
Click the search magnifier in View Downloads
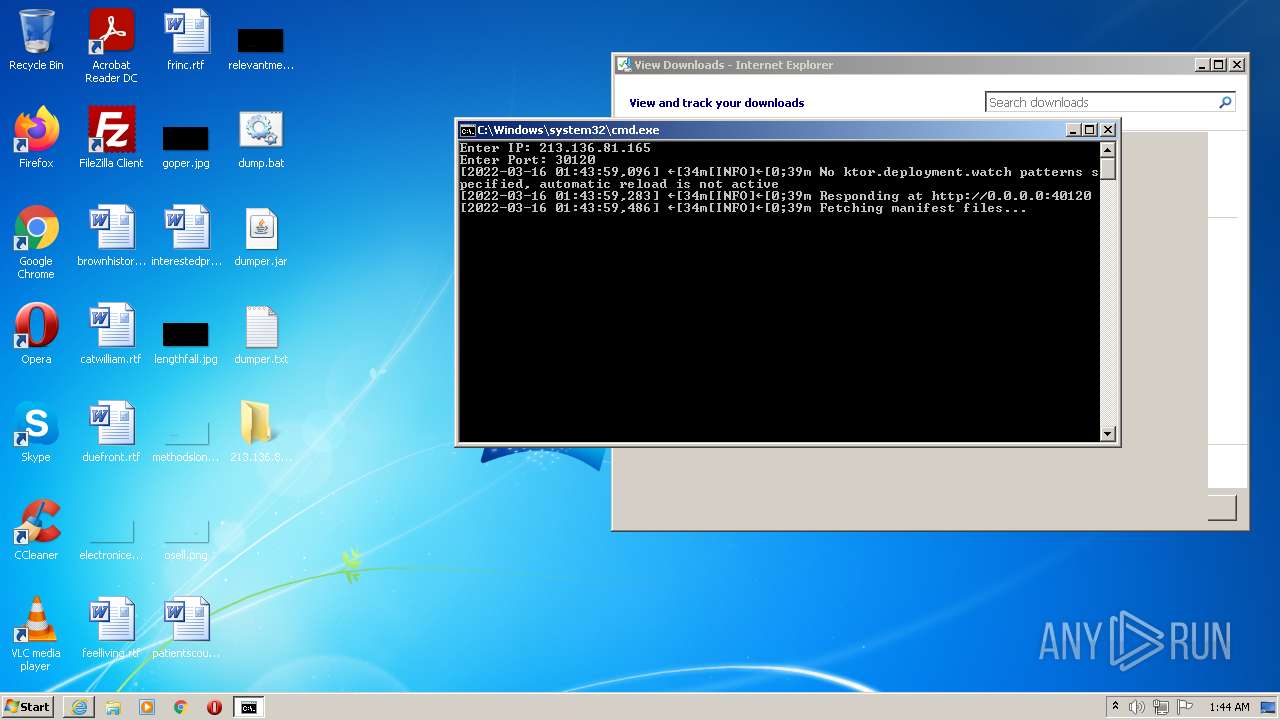[x=1225, y=102]
